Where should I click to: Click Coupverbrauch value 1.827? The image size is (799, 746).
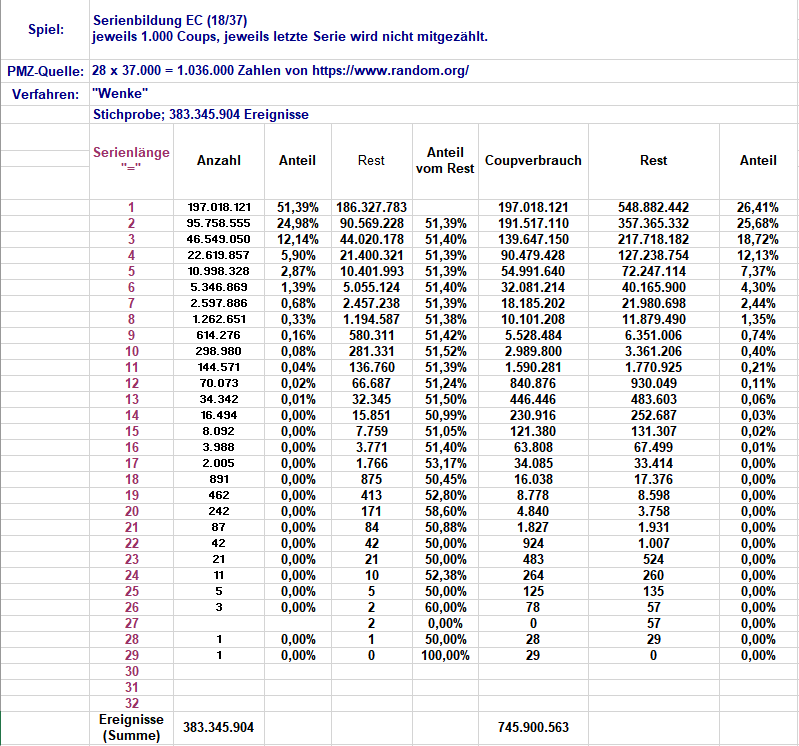tap(533, 527)
